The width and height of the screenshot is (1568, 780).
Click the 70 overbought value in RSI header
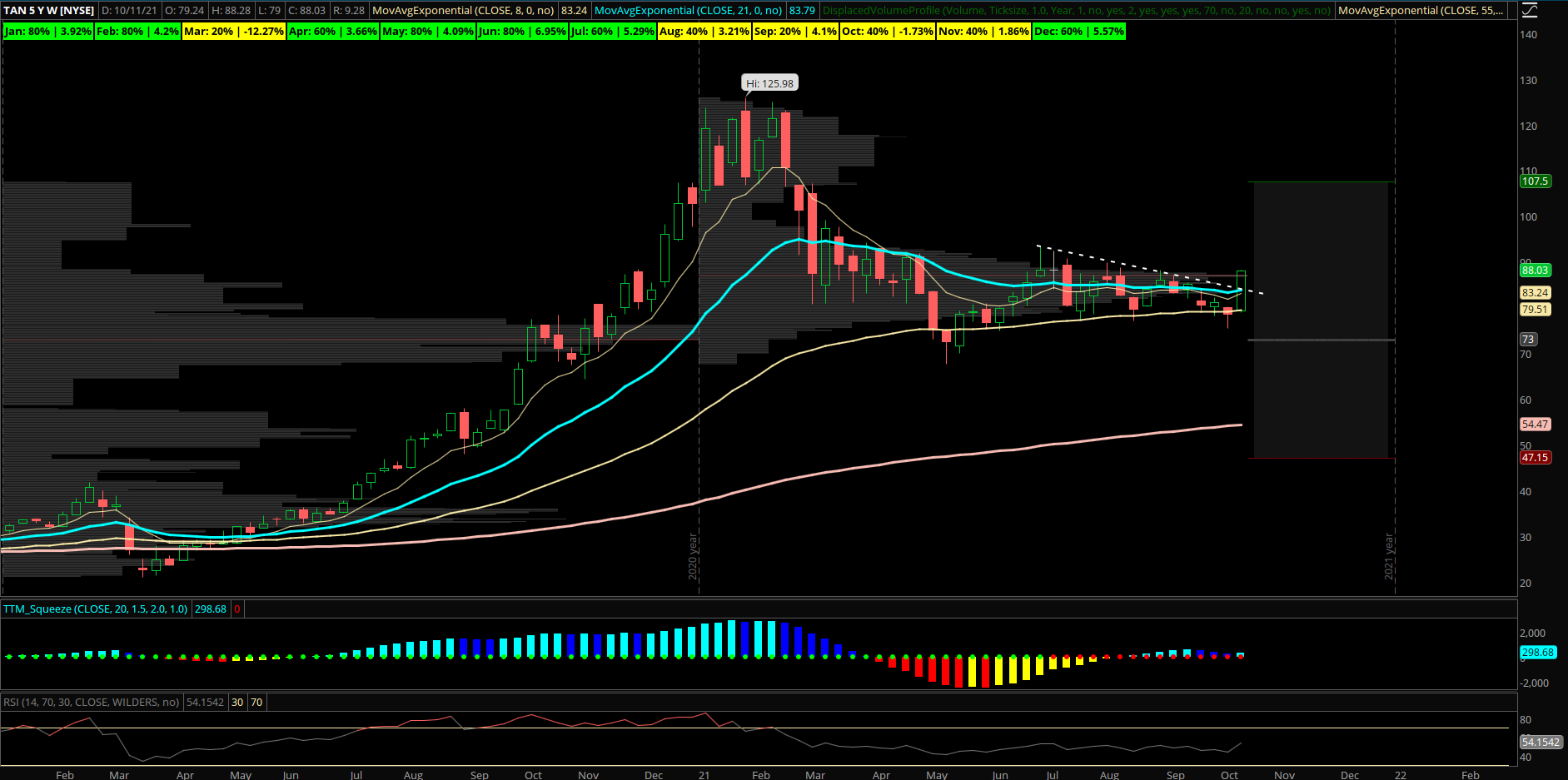(x=257, y=703)
